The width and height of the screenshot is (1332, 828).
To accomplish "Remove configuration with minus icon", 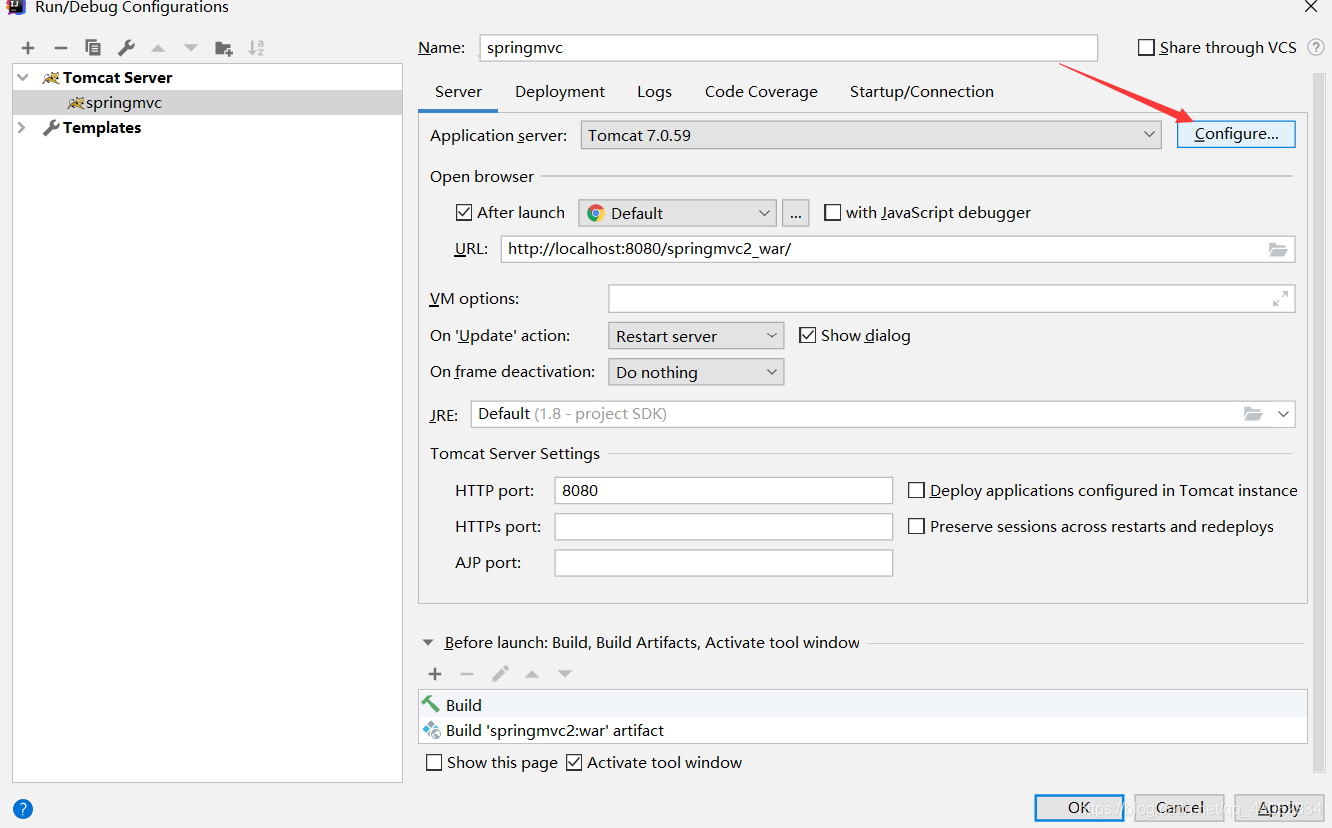I will pyautogui.click(x=60, y=48).
